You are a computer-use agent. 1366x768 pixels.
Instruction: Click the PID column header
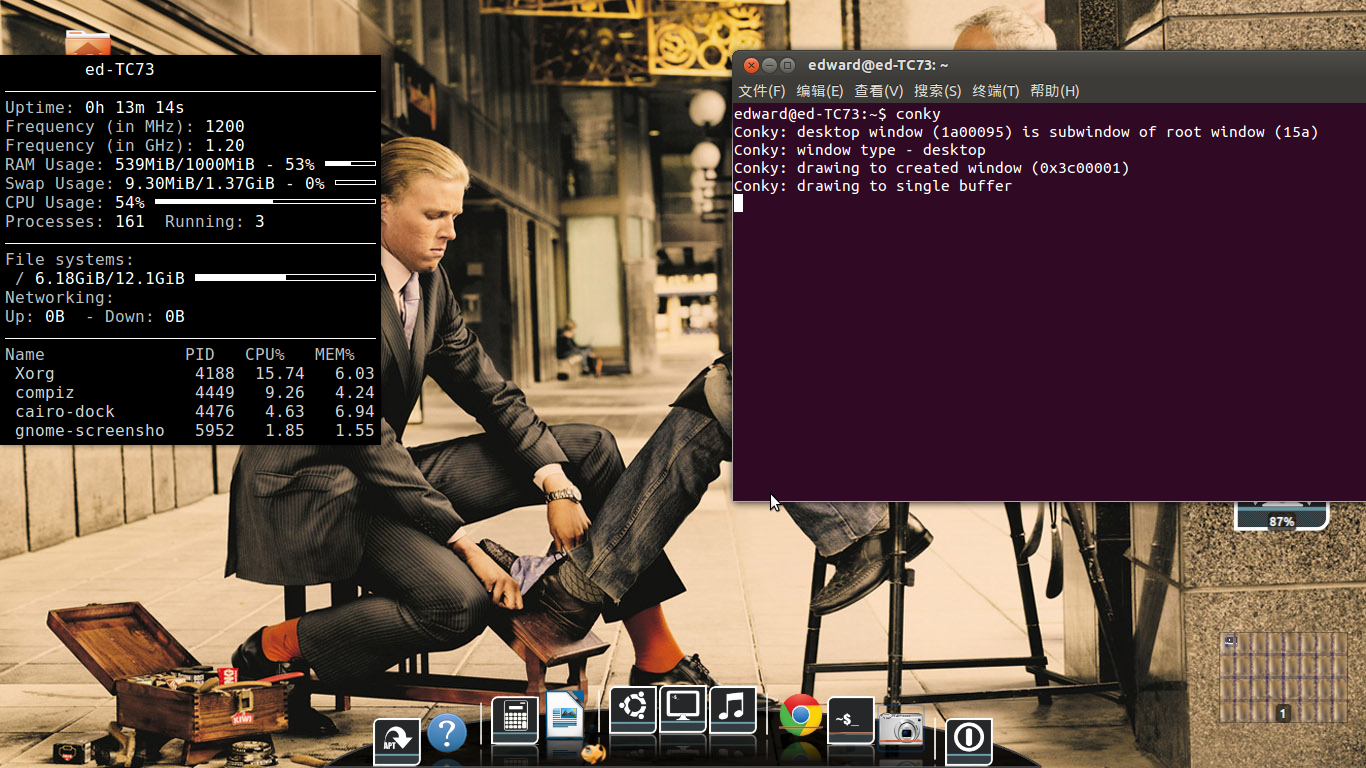(x=200, y=355)
